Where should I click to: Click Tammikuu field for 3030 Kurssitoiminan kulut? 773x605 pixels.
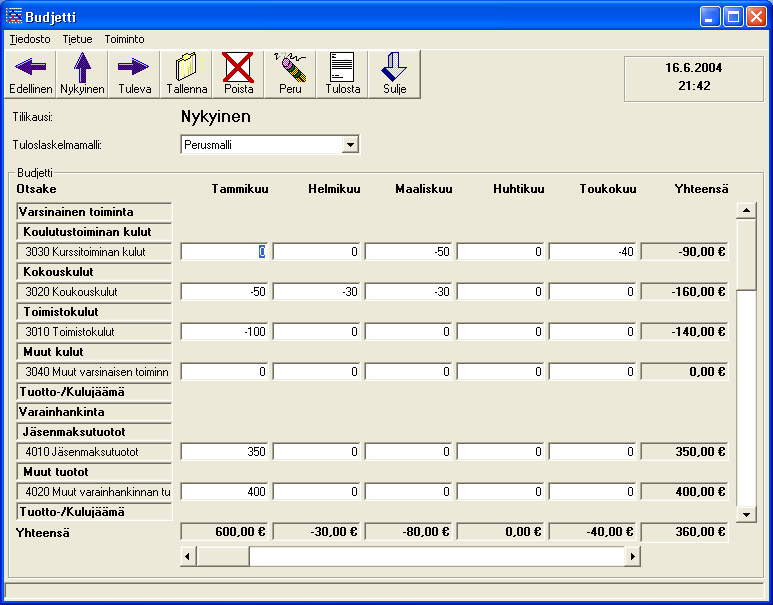click(x=224, y=252)
